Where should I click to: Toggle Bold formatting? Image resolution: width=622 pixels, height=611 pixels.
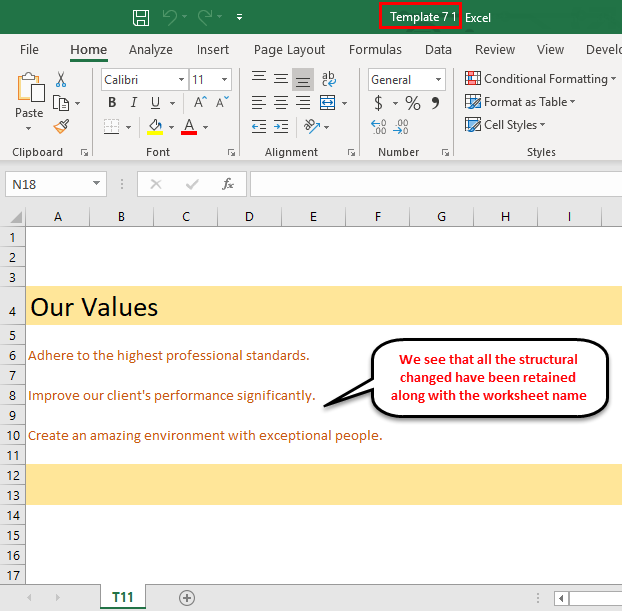(x=112, y=102)
